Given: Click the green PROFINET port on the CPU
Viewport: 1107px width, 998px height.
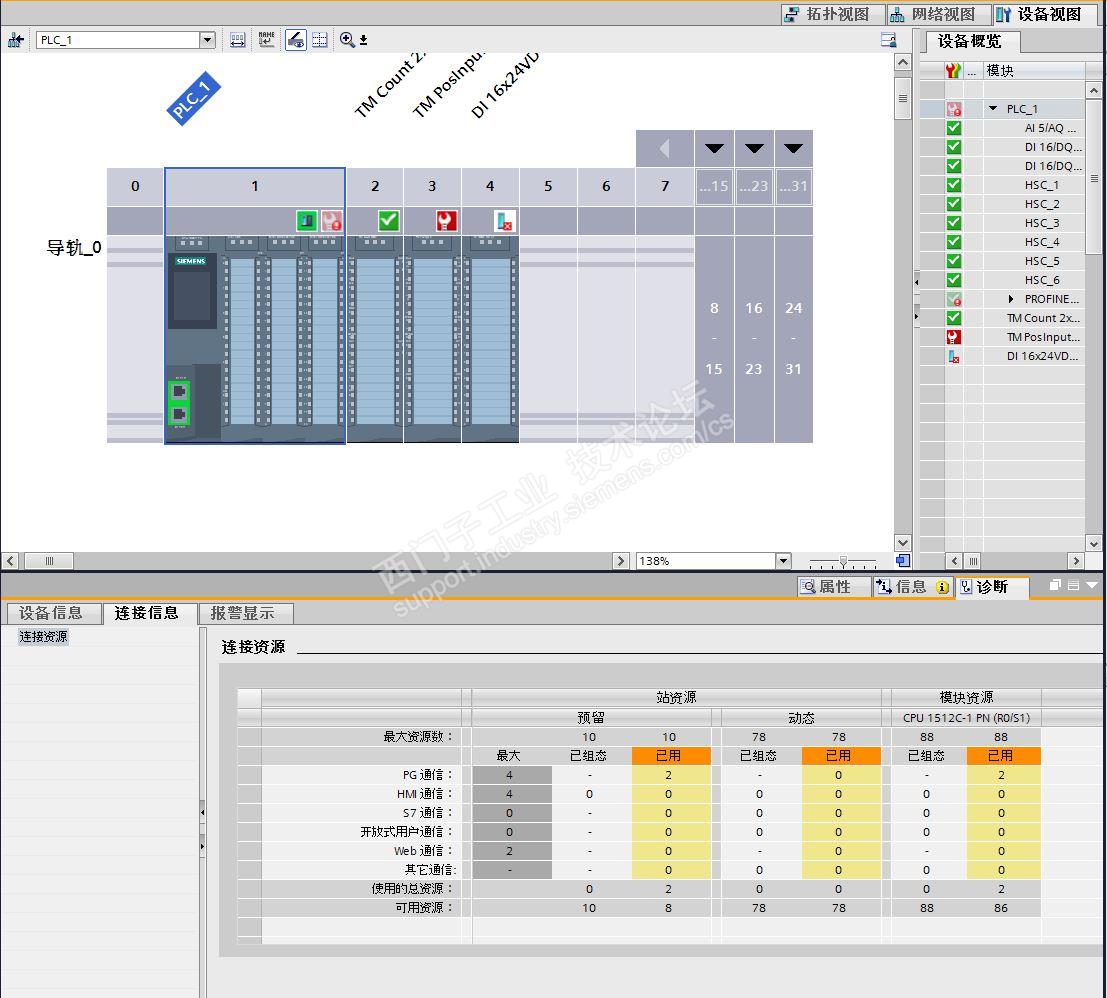Looking at the screenshot, I should [179, 402].
